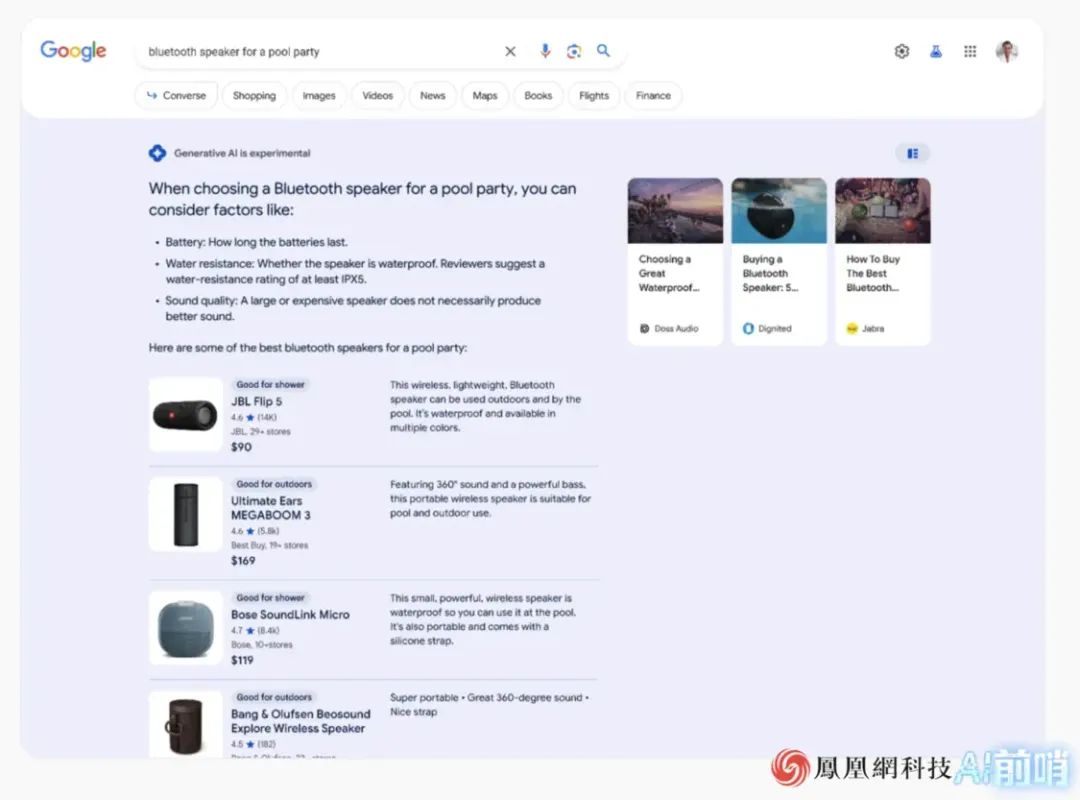The height and width of the screenshot is (800, 1080).
Task: Open Search Labs flask icon
Action: [x=936, y=52]
